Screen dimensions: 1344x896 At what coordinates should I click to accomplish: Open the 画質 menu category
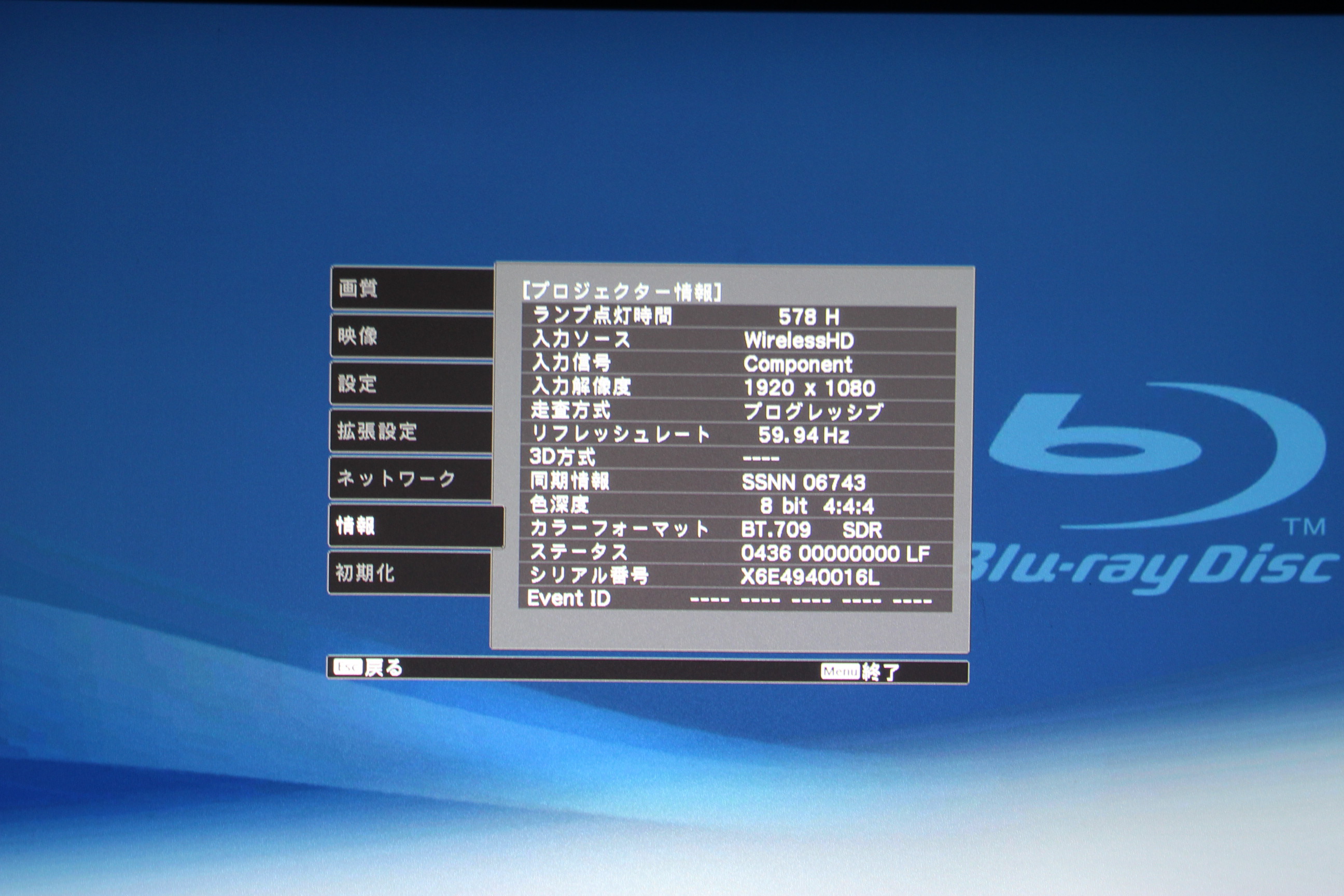[x=412, y=289]
